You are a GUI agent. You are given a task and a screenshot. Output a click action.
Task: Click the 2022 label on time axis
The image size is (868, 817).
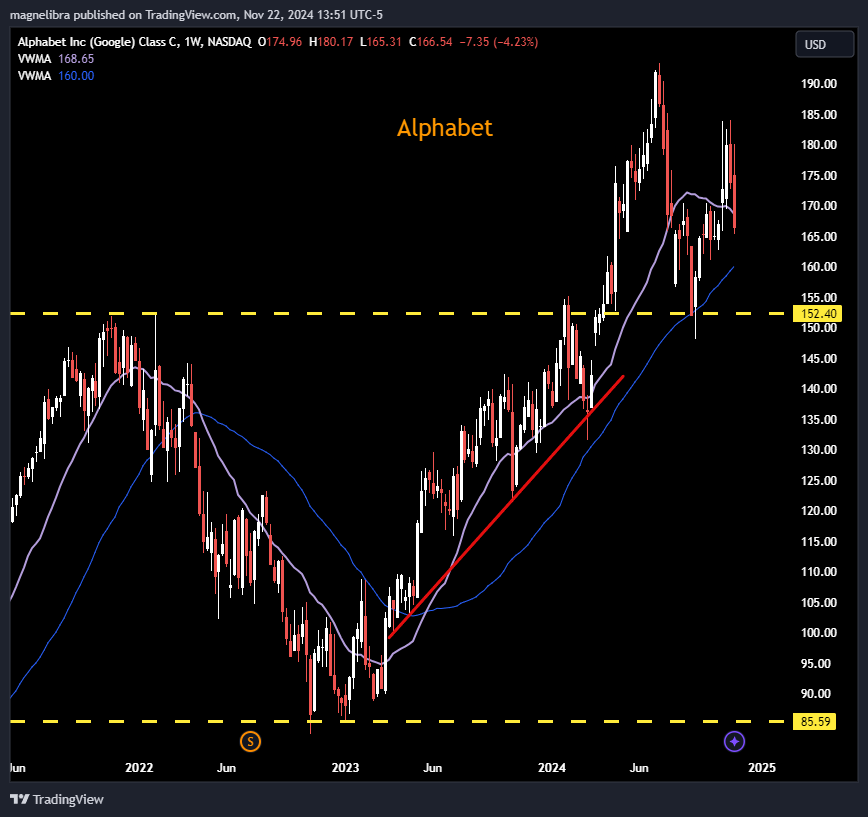pyautogui.click(x=139, y=768)
